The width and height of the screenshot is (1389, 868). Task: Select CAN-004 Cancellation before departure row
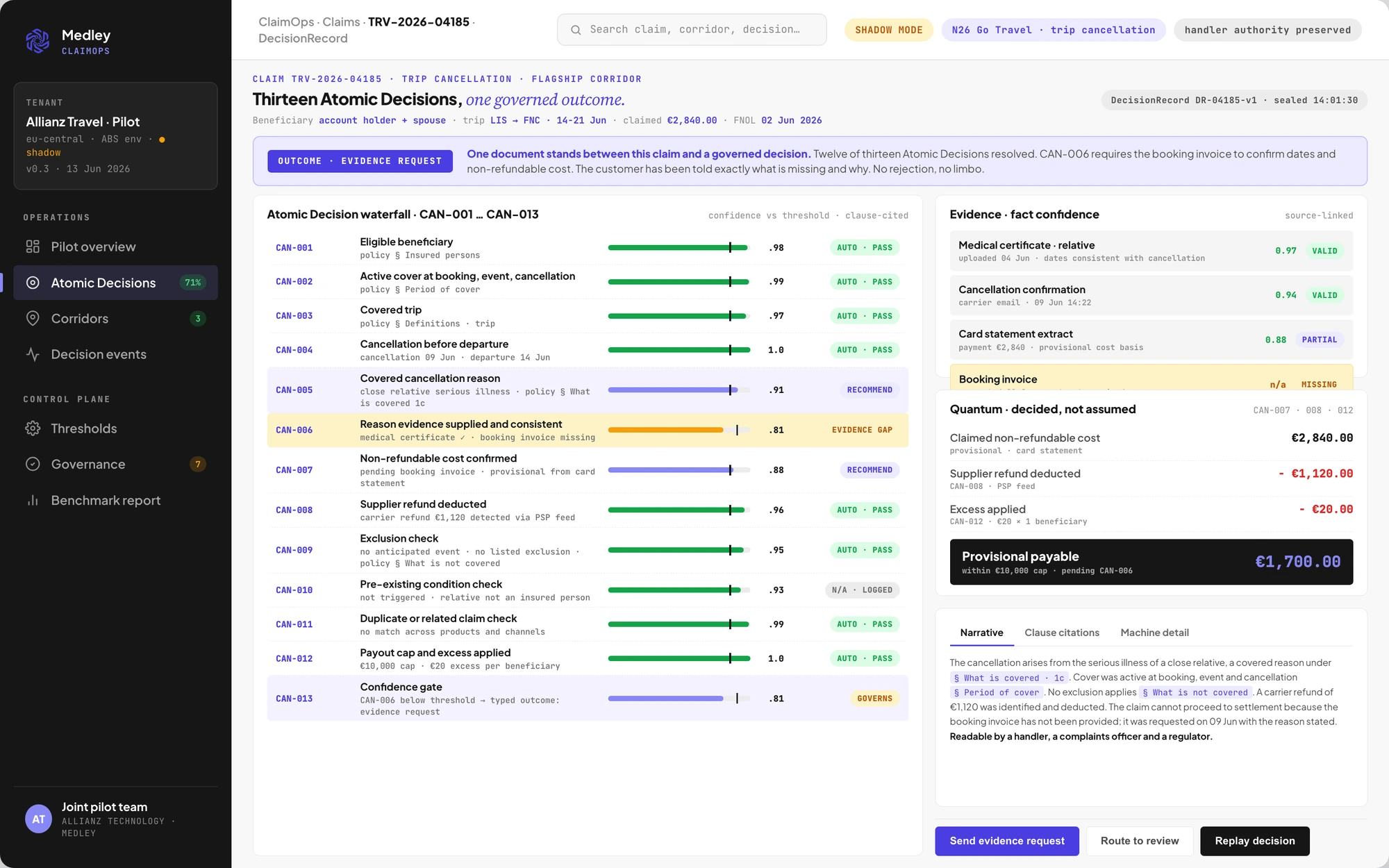588,350
